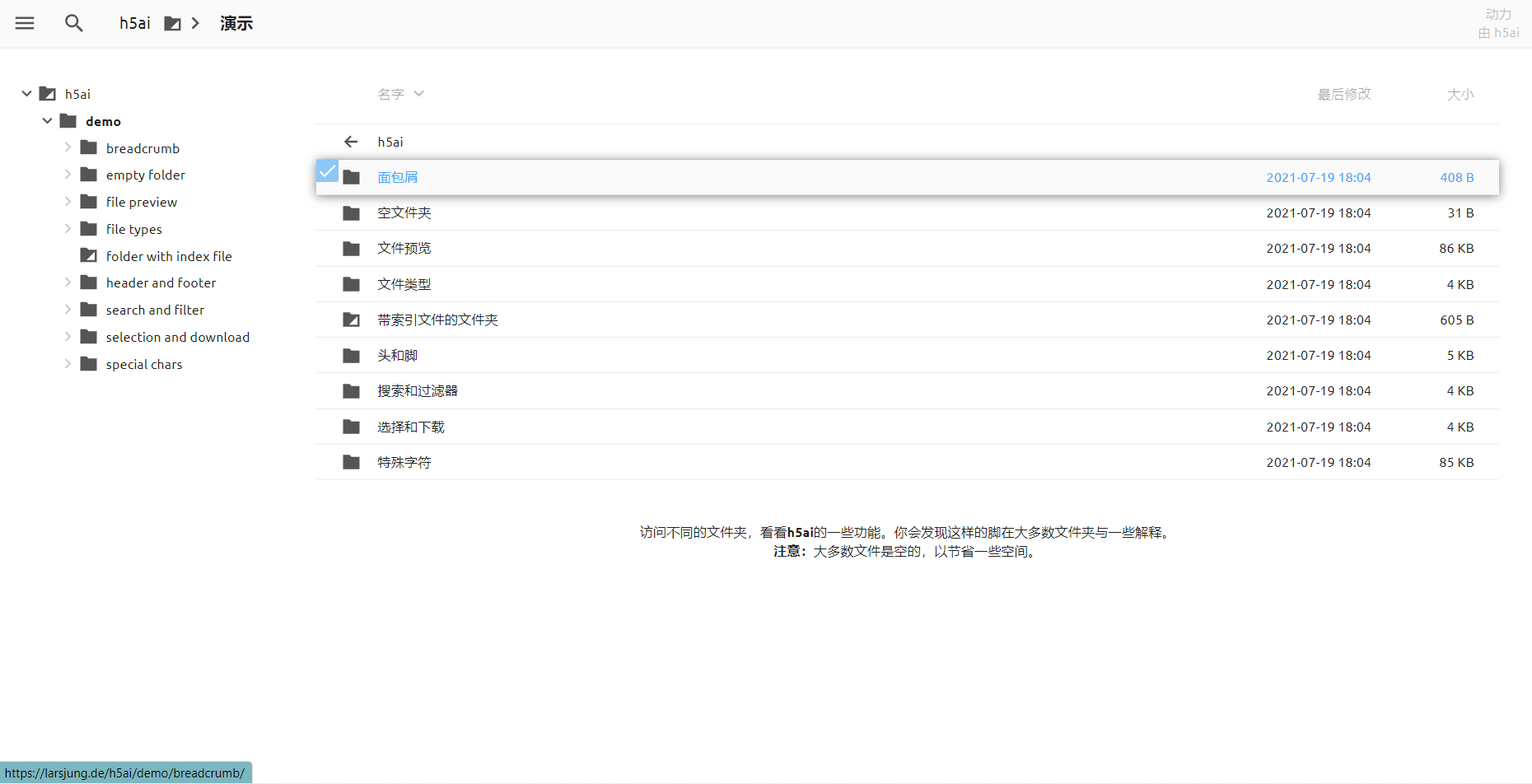The image size is (1532, 784).
Task: Open the 特殊字符 folder
Action: click(x=404, y=462)
